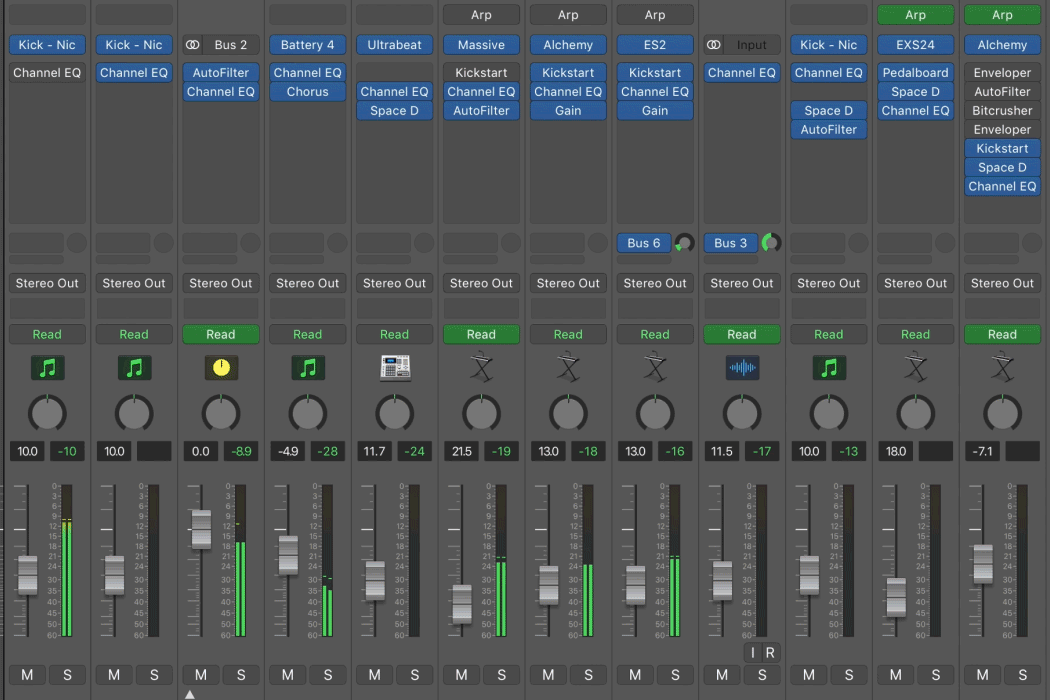Screen dimensions: 1050x700
Task: Open the green Arp MIDI effect above EXS24
Action: 915,15
